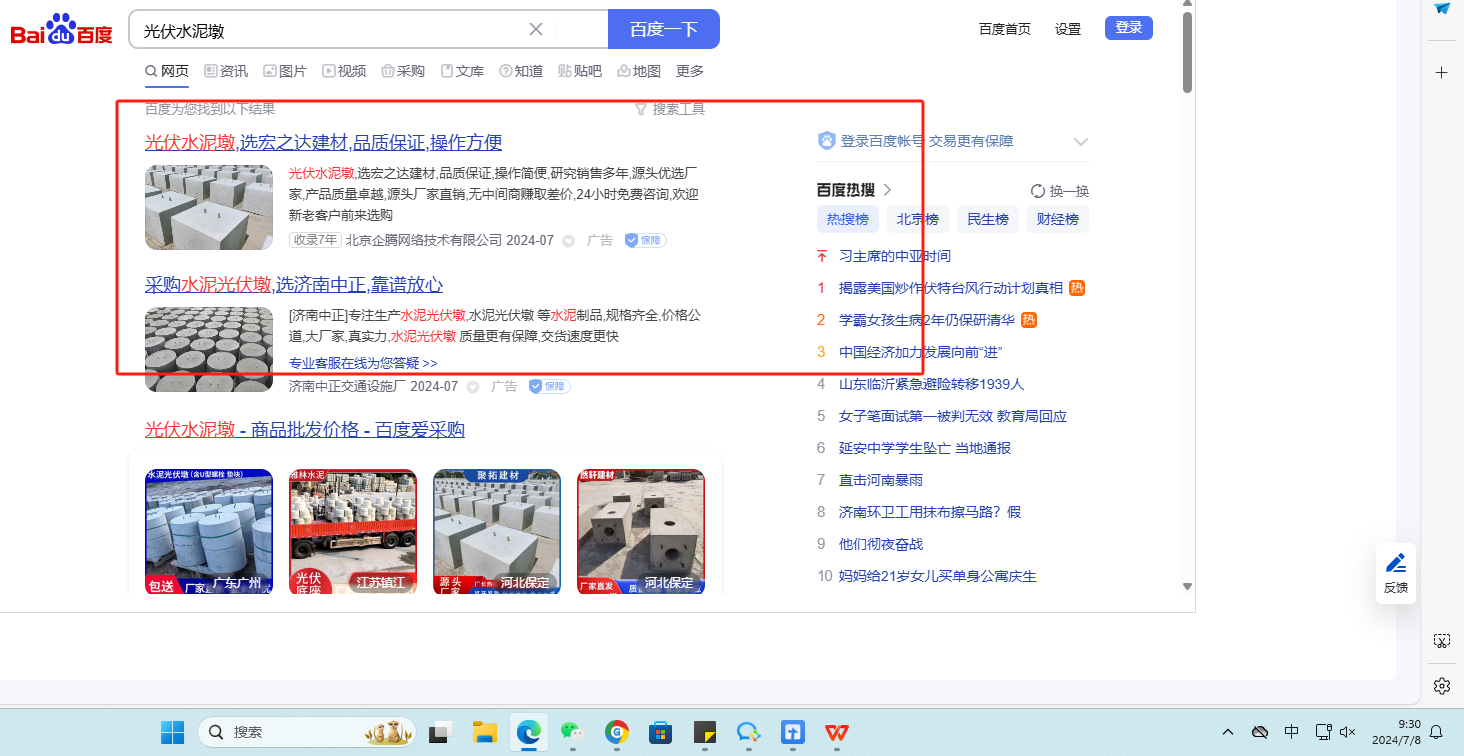Click the blue 登录 button
1464x756 pixels.
[1129, 28]
